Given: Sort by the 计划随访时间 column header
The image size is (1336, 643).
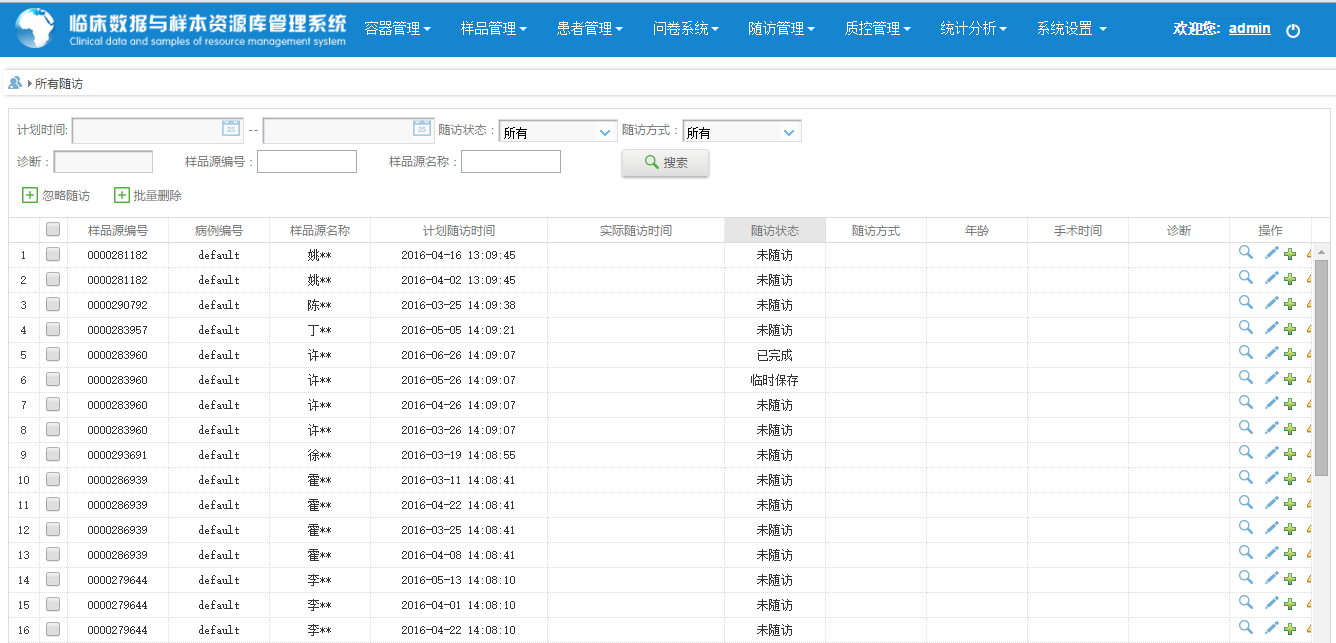Looking at the screenshot, I should click(x=458, y=230).
